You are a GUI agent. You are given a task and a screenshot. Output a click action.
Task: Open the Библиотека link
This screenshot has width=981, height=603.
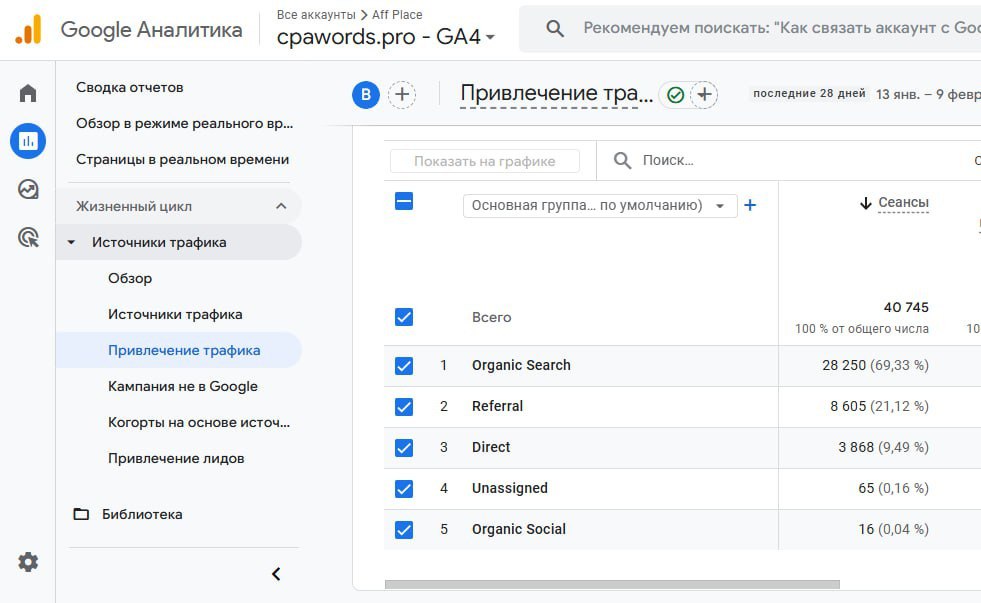[141, 514]
